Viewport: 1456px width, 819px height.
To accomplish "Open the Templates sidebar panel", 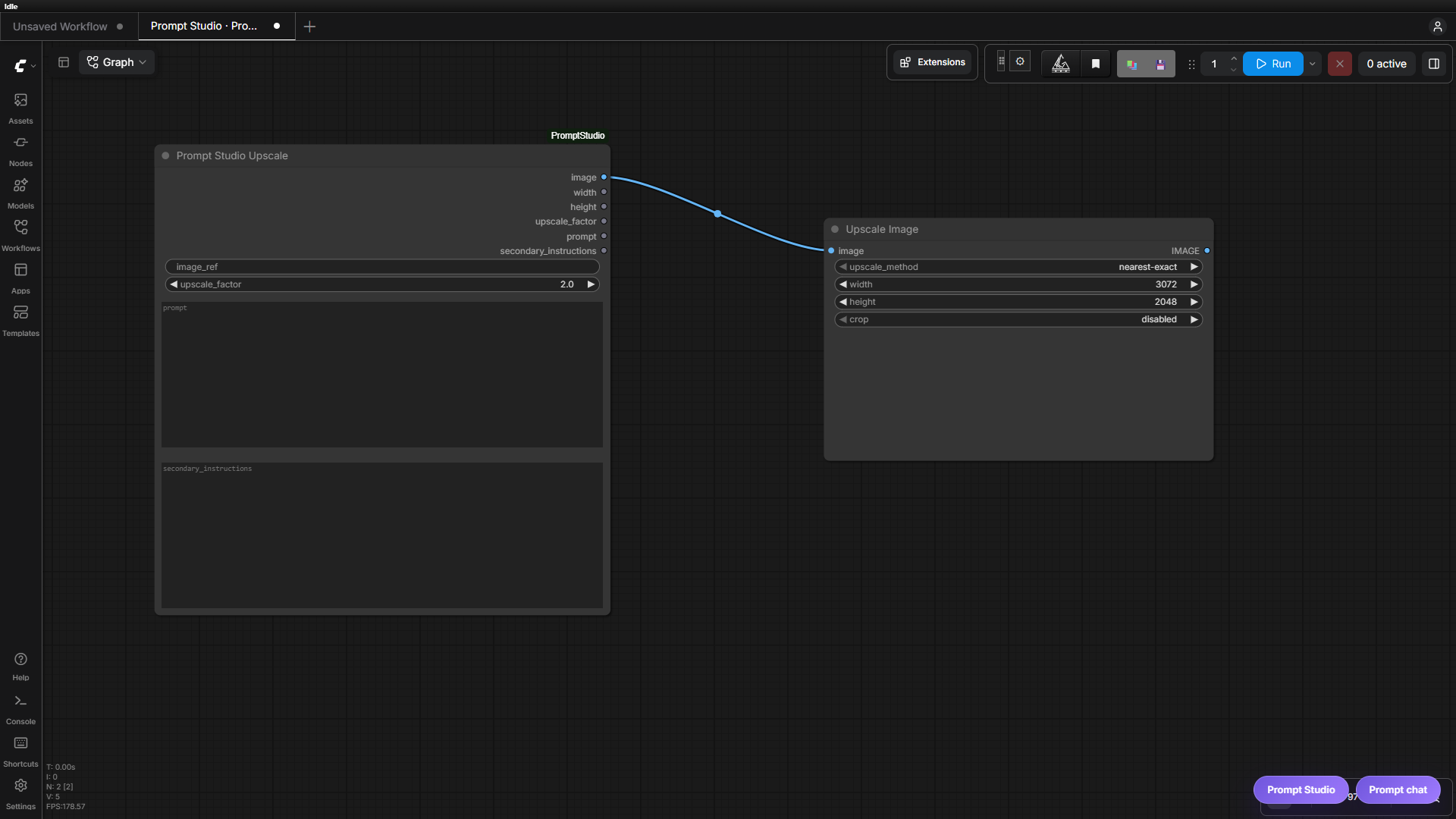I will click(20, 321).
